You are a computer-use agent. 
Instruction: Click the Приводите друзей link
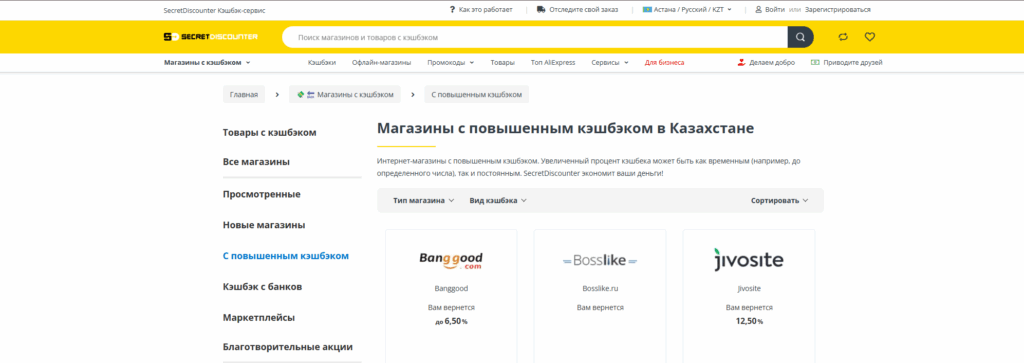coord(852,63)
